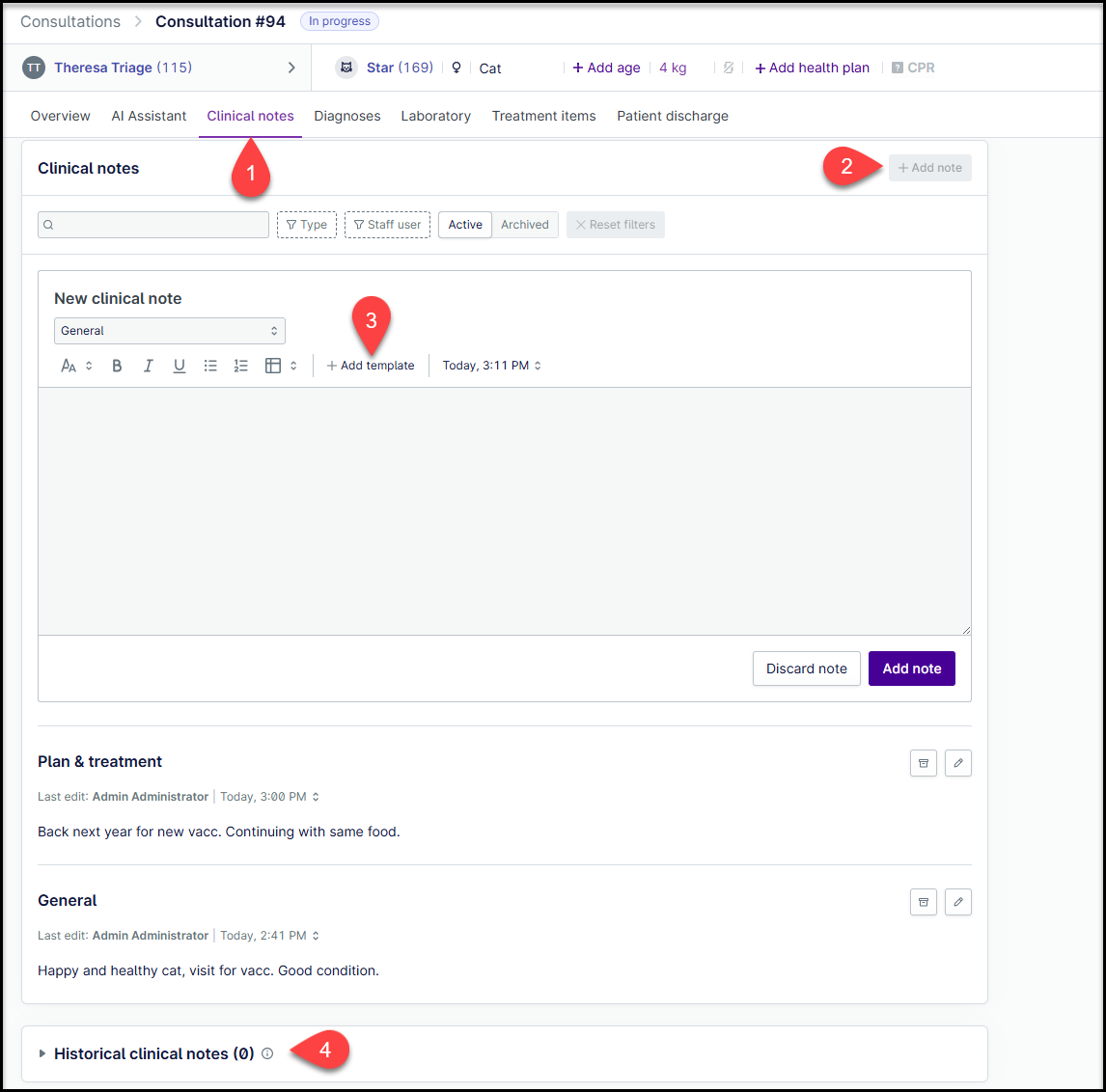Insert a bulleted list
This screenshot has height=1092, width=1106.
click(210, 366)
